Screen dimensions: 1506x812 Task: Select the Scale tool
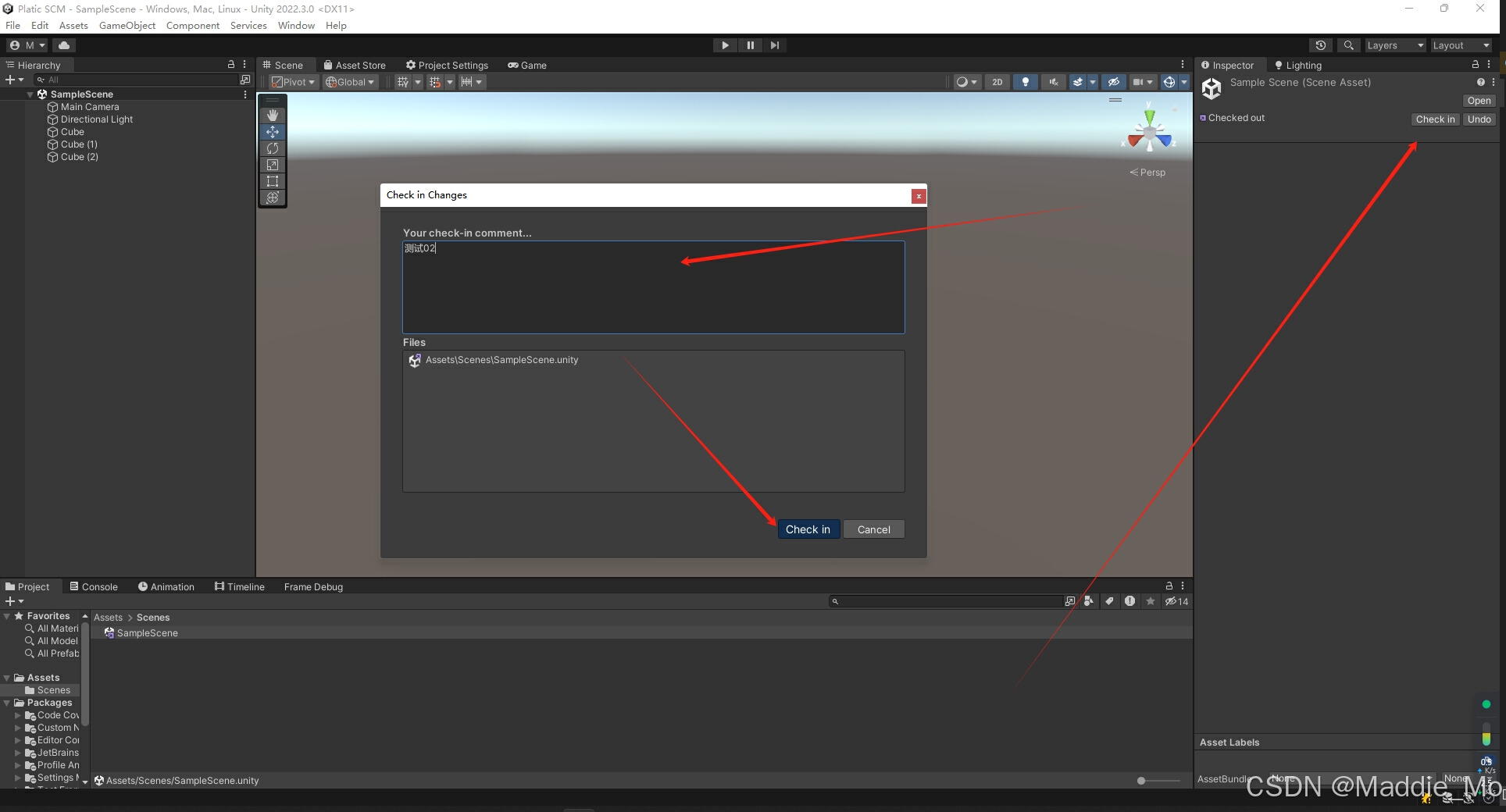pyautogui.click(x=273, y=165)
